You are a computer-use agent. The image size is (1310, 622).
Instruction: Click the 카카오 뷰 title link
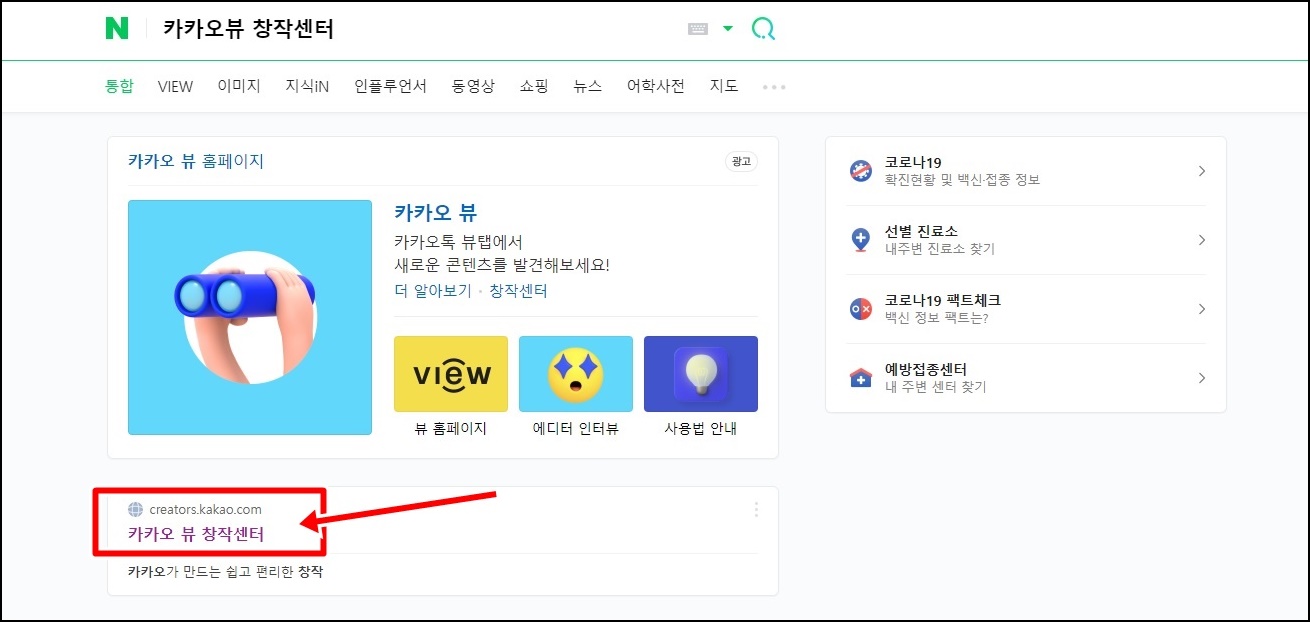coord(436,213)
